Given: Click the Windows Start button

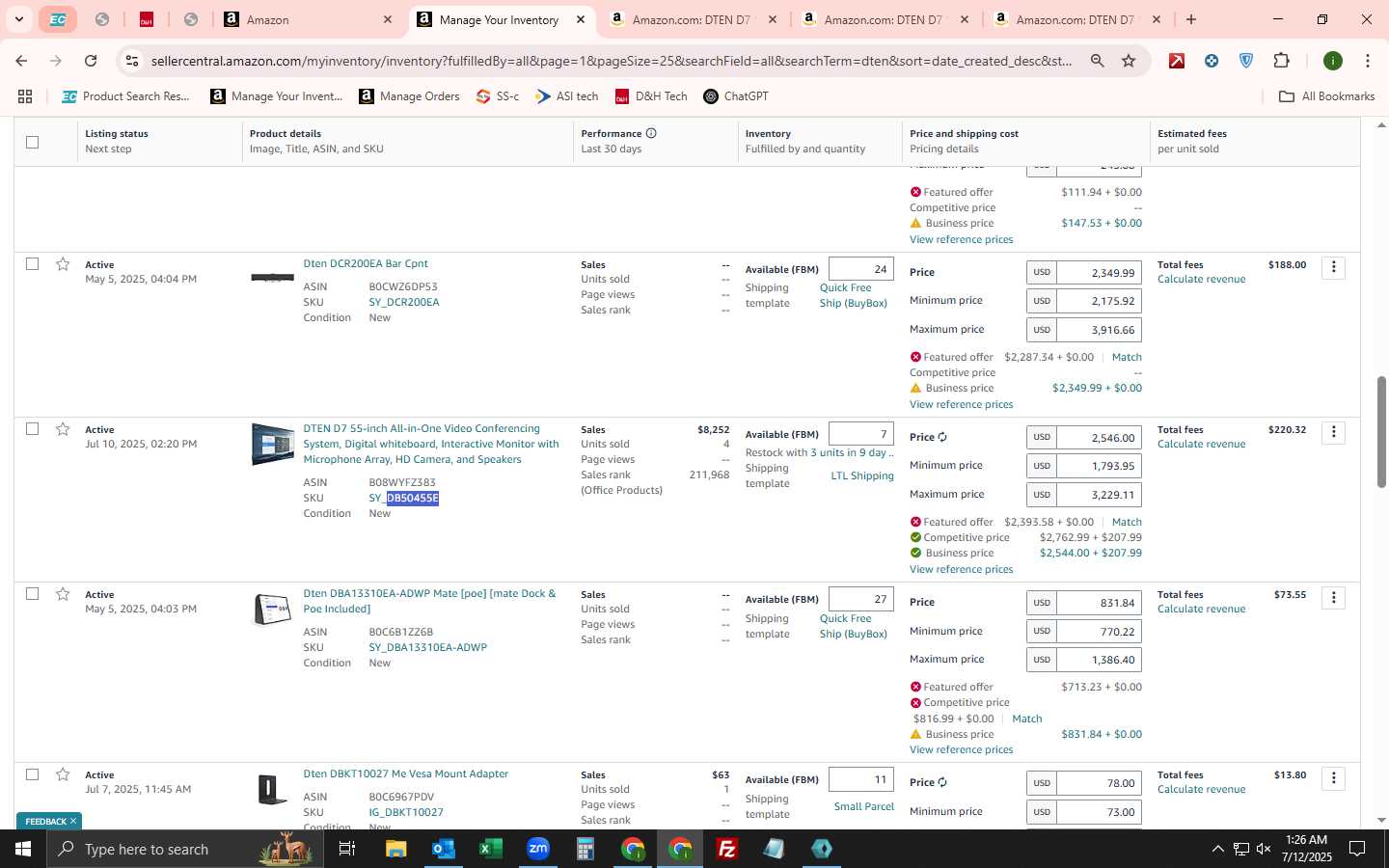Looking at the screenshot, I should 23,849.
